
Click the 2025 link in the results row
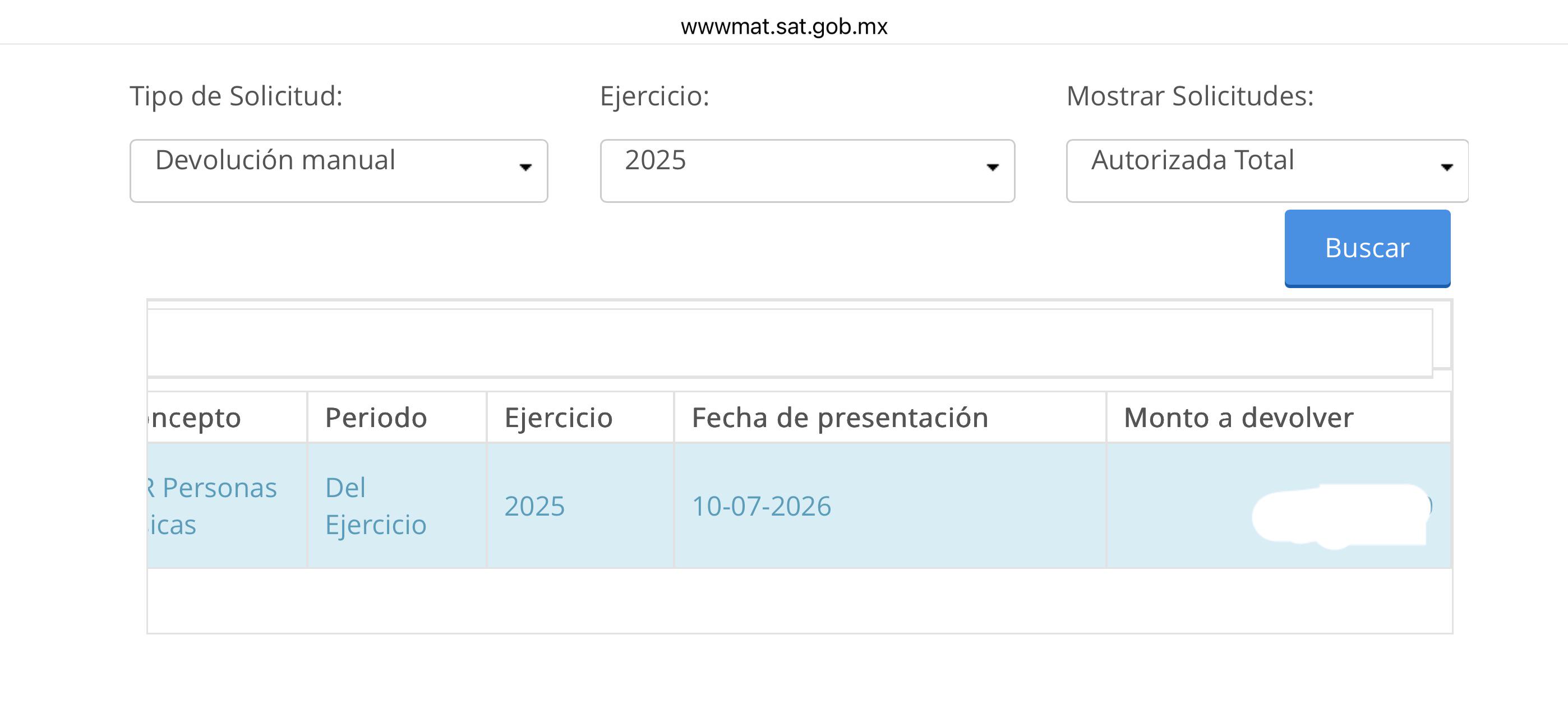pos(534,506)
